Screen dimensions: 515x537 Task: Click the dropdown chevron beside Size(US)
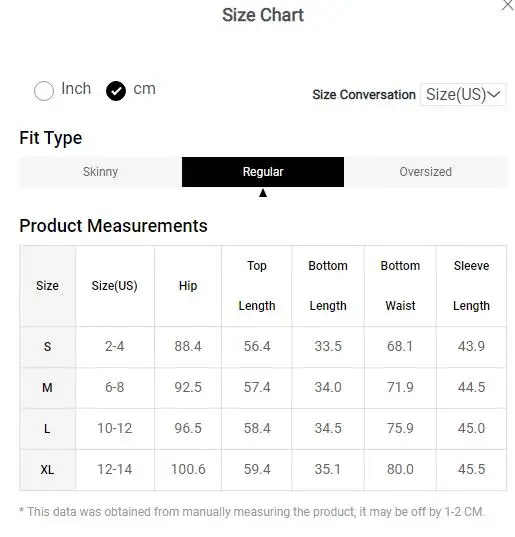pos(493,94)
